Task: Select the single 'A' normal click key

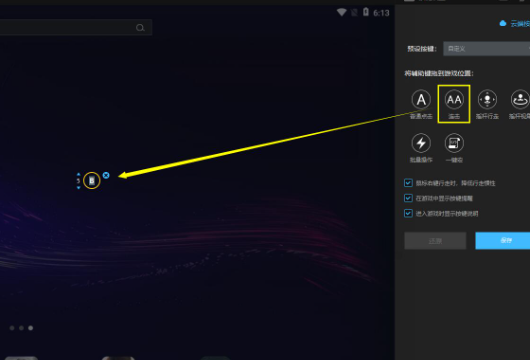Action: tap(421, 100)
